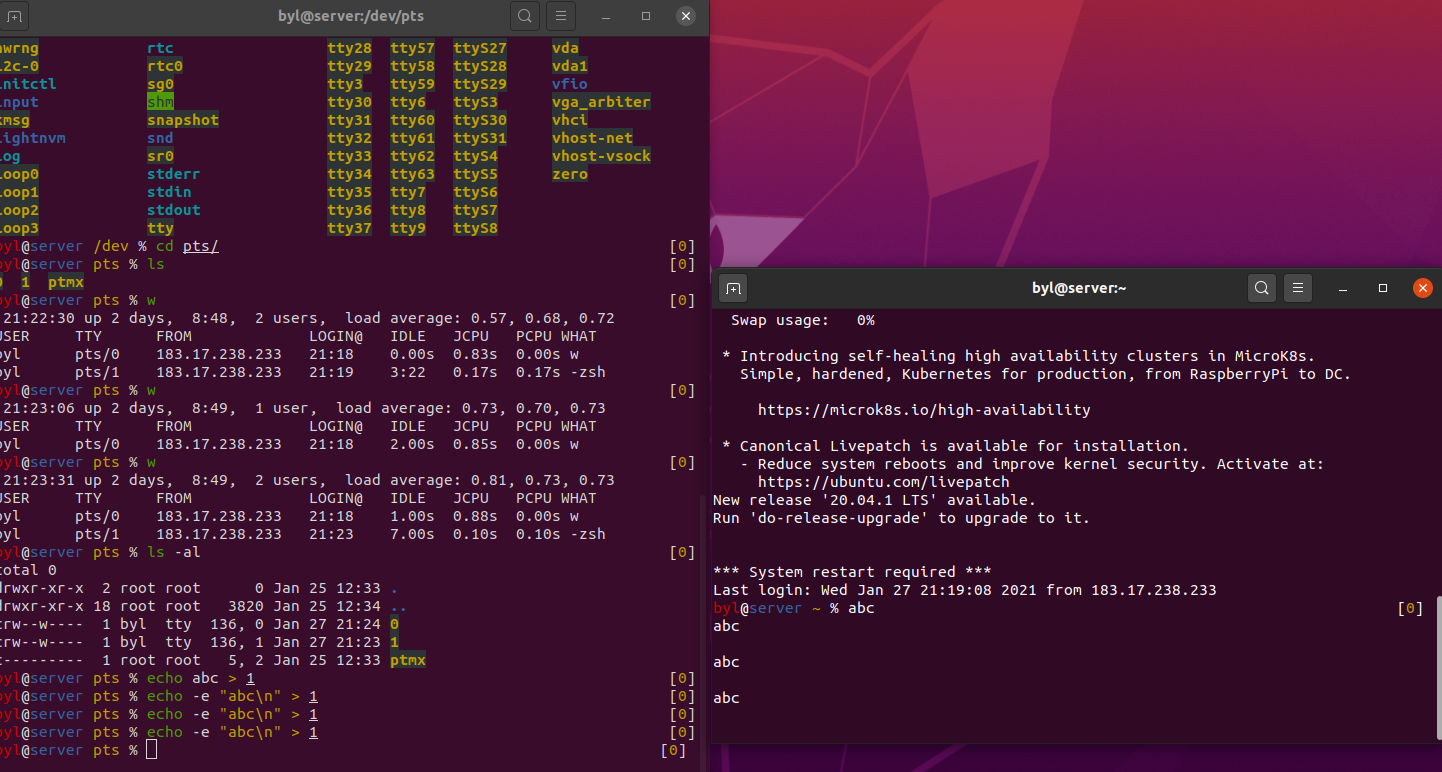Image resolution: width=1442 pixels, height=772 pixels.
Task: Minimize the byl@server:/dev/pts terminal window
Action: [606, 16]
